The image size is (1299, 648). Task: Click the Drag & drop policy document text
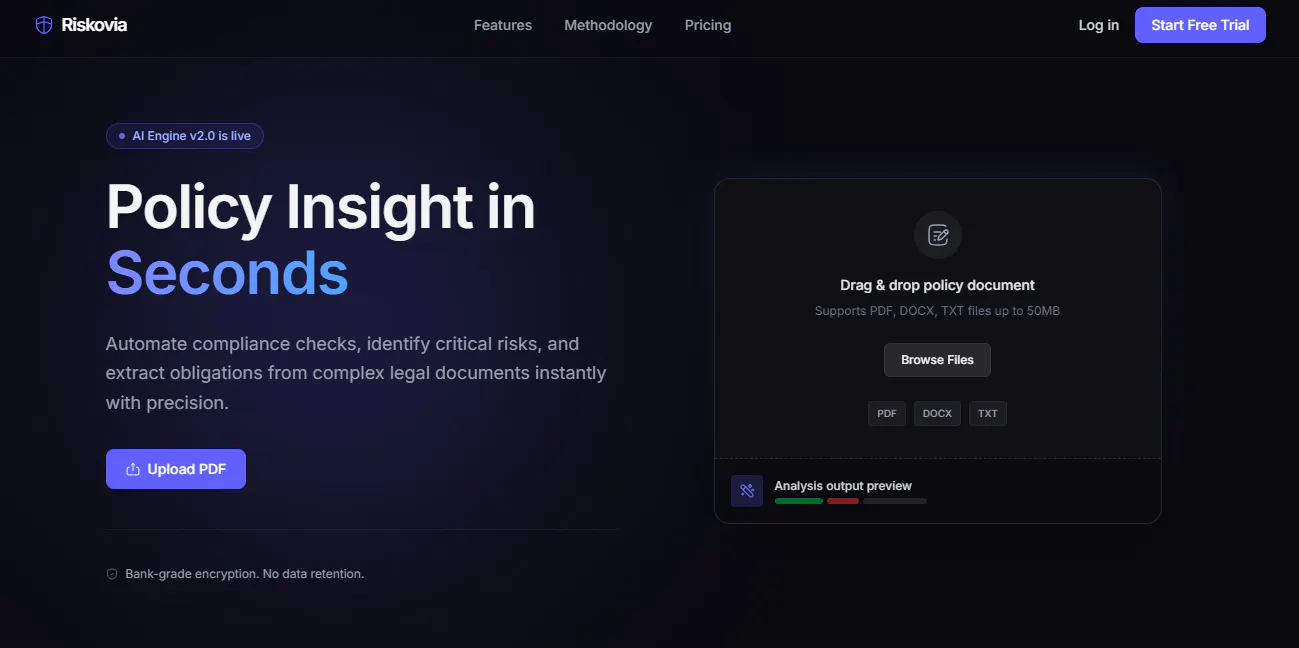937,285
